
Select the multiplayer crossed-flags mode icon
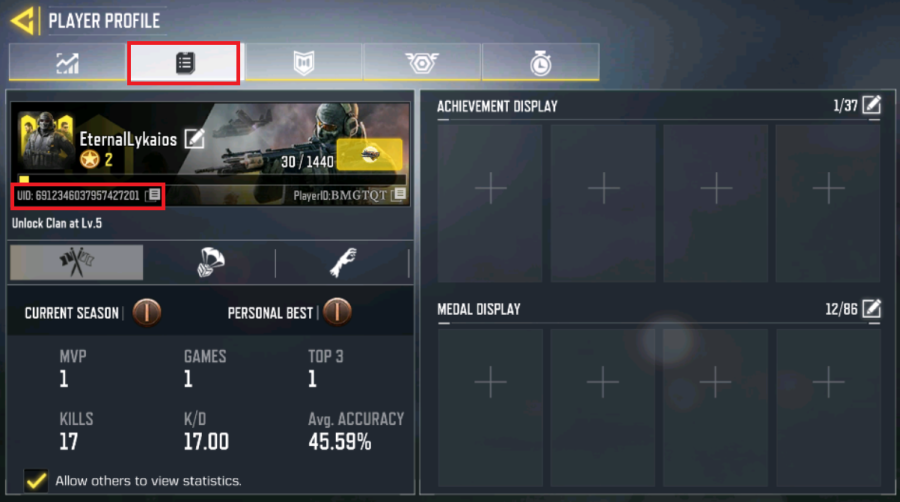pyautogui.click(x=76, y=262)
